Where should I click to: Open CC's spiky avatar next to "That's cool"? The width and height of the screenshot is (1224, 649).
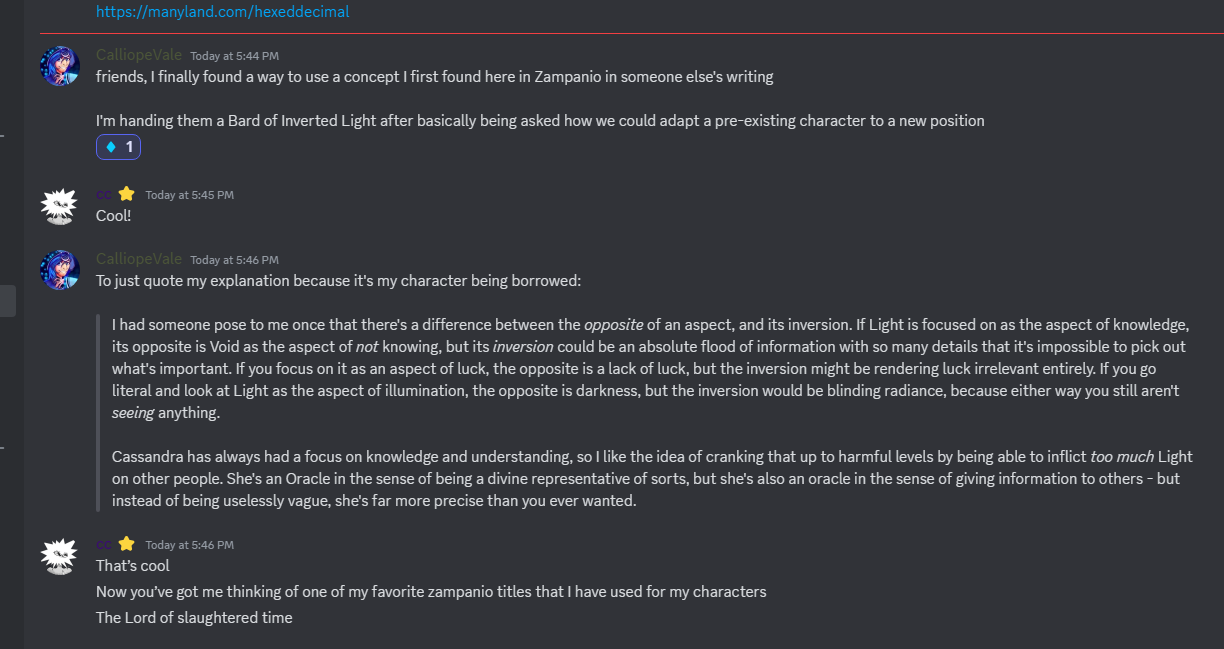coord(59,555)
